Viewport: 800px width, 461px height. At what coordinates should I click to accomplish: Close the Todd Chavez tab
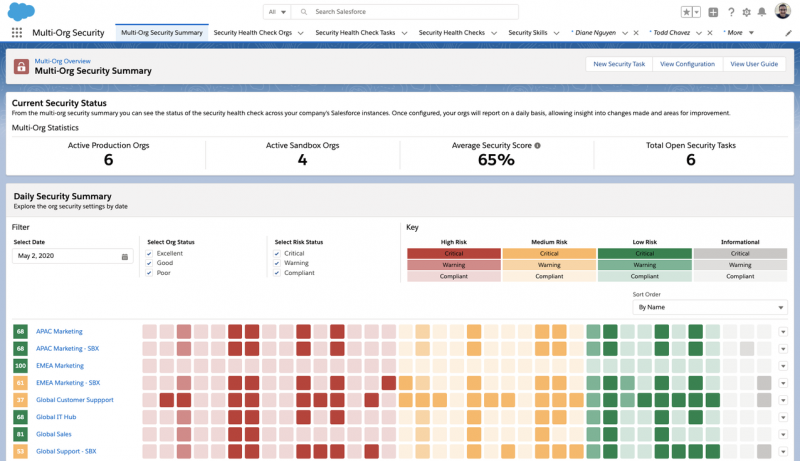[710, 33]
